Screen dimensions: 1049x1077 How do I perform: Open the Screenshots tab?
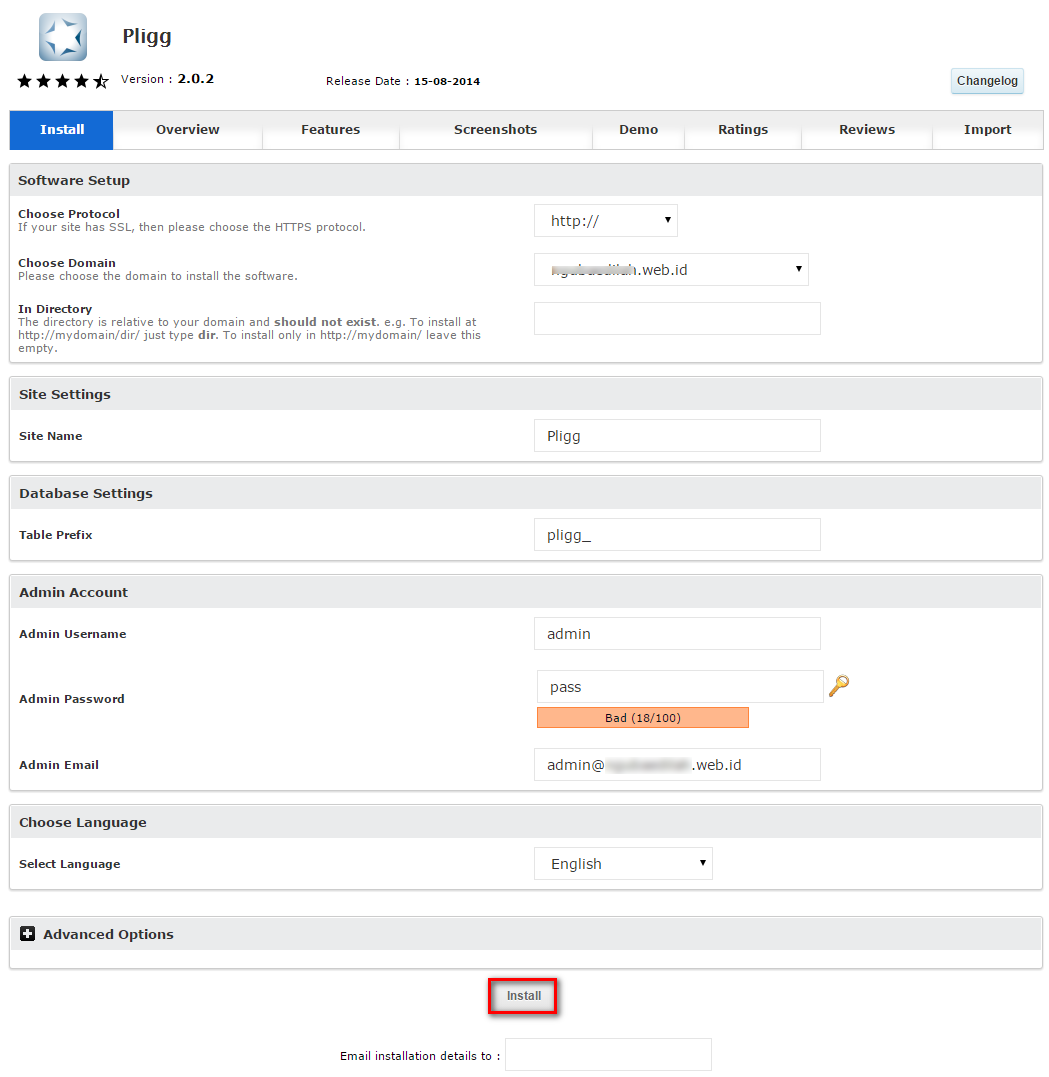point(495,130)
